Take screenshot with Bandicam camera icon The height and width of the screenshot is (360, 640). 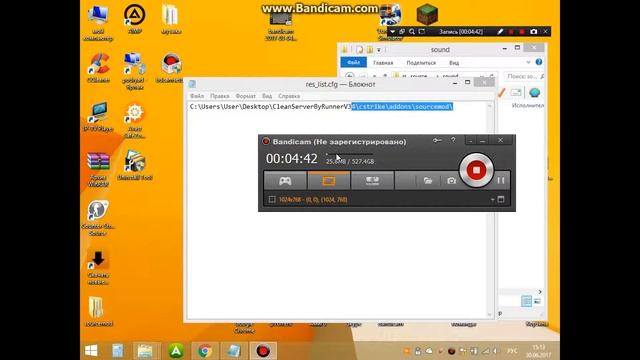tap(451, 180)
